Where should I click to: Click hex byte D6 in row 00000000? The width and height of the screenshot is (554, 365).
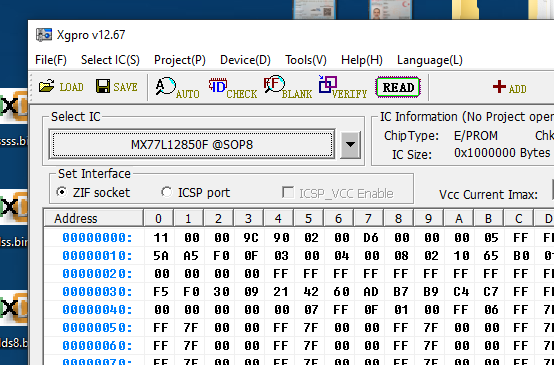click(x=371, y=238)
